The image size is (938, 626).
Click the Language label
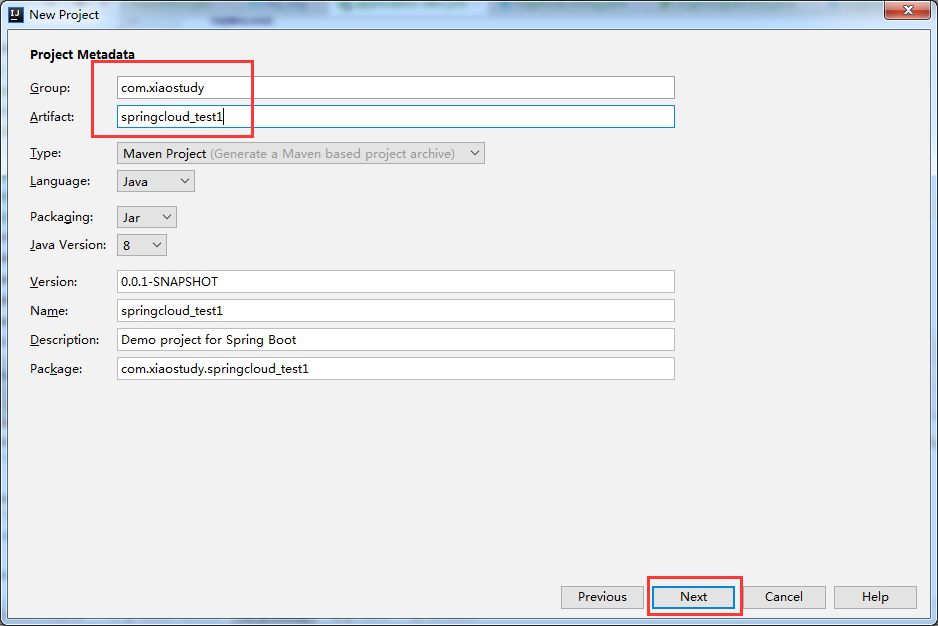point(60,181)
